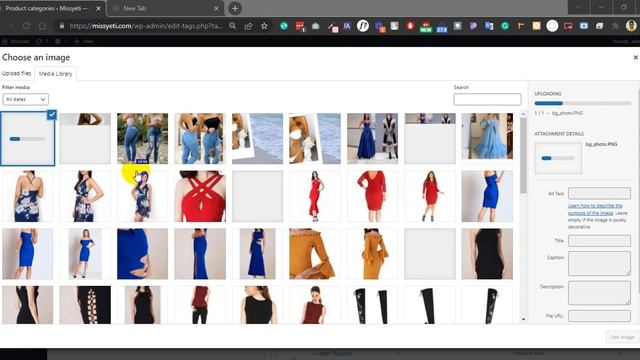
Task: Focus the Alt Text input field
Action: [599, 193]
